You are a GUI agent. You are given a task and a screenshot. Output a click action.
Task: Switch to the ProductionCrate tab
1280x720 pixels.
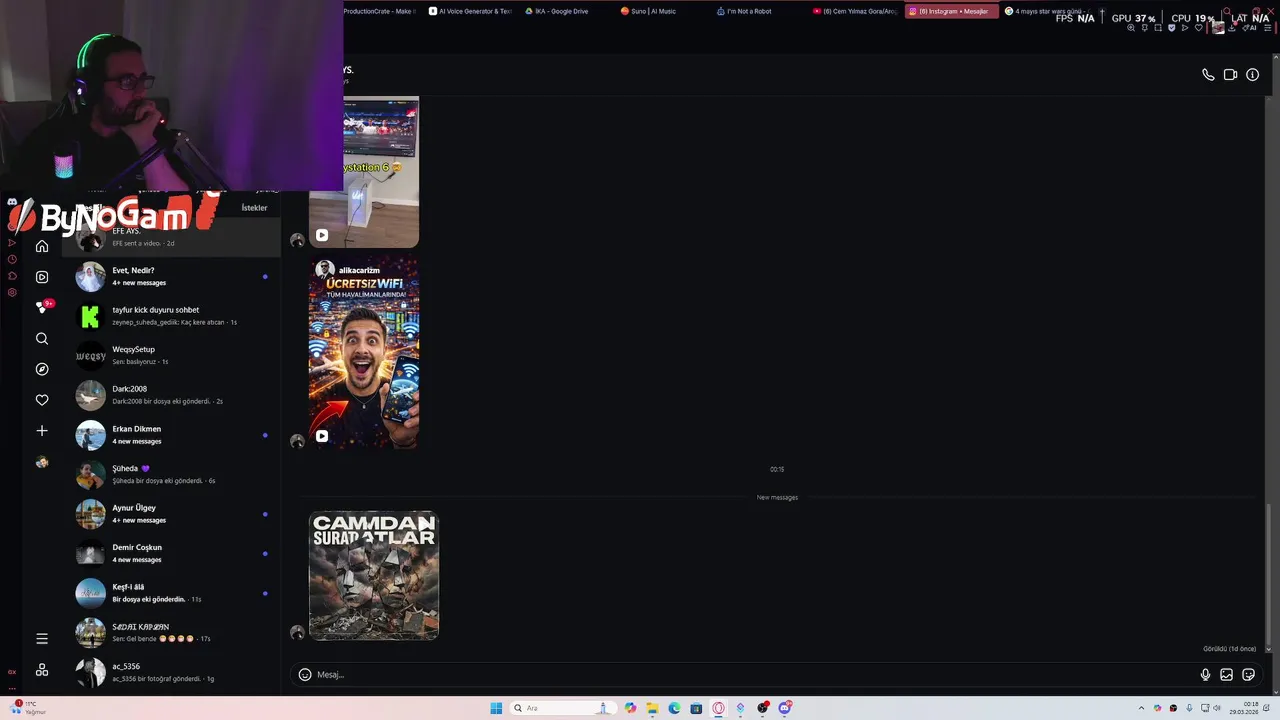click(381, 11)
